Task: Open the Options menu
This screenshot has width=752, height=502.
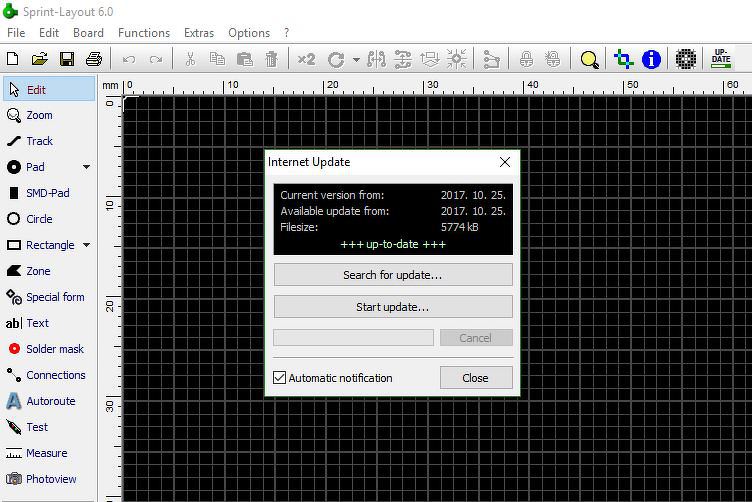Action: [x=249, y=33]
